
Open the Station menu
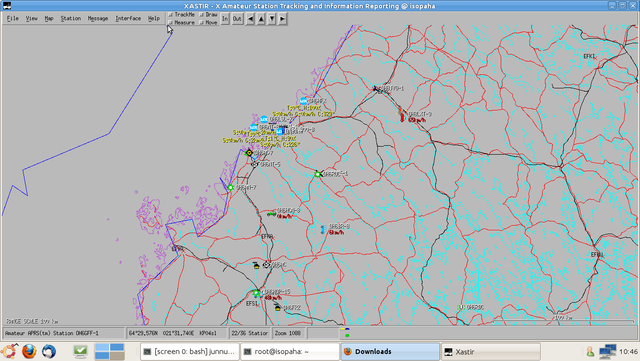coord(71,18)
